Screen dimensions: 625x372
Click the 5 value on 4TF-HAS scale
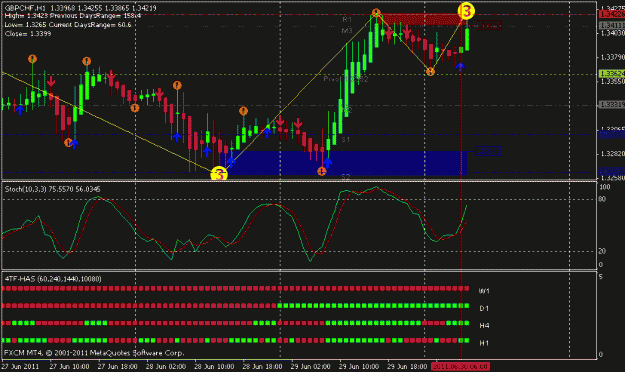tap(601, 277)
